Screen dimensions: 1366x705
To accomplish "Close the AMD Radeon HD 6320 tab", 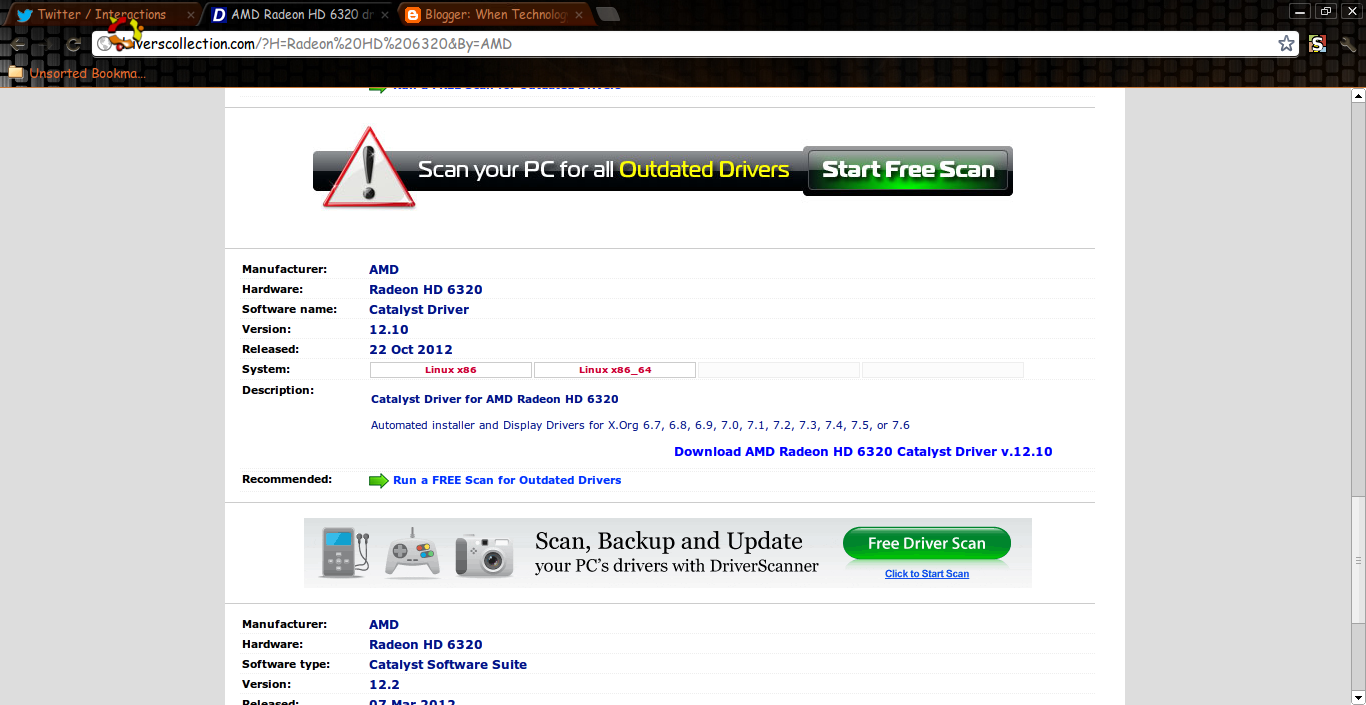I will coord(385,15).
